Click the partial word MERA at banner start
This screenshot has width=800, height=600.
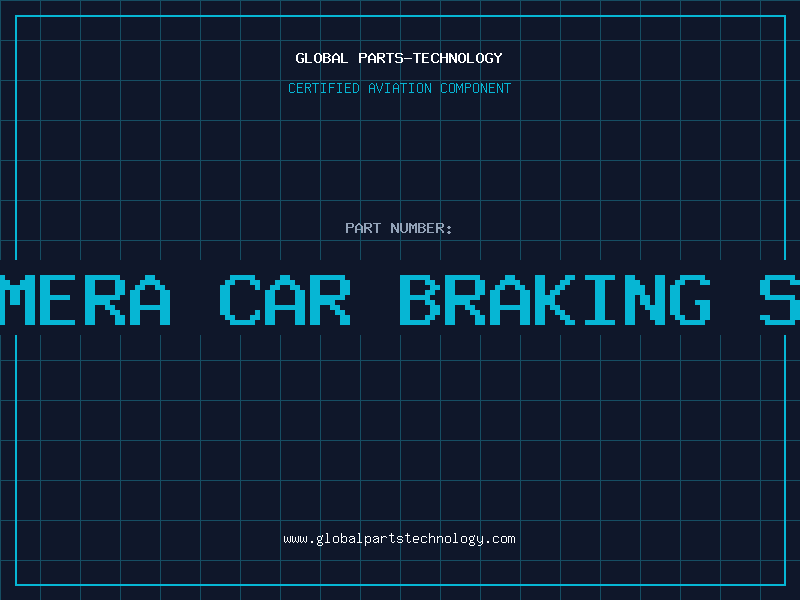[x=85, y=299]
